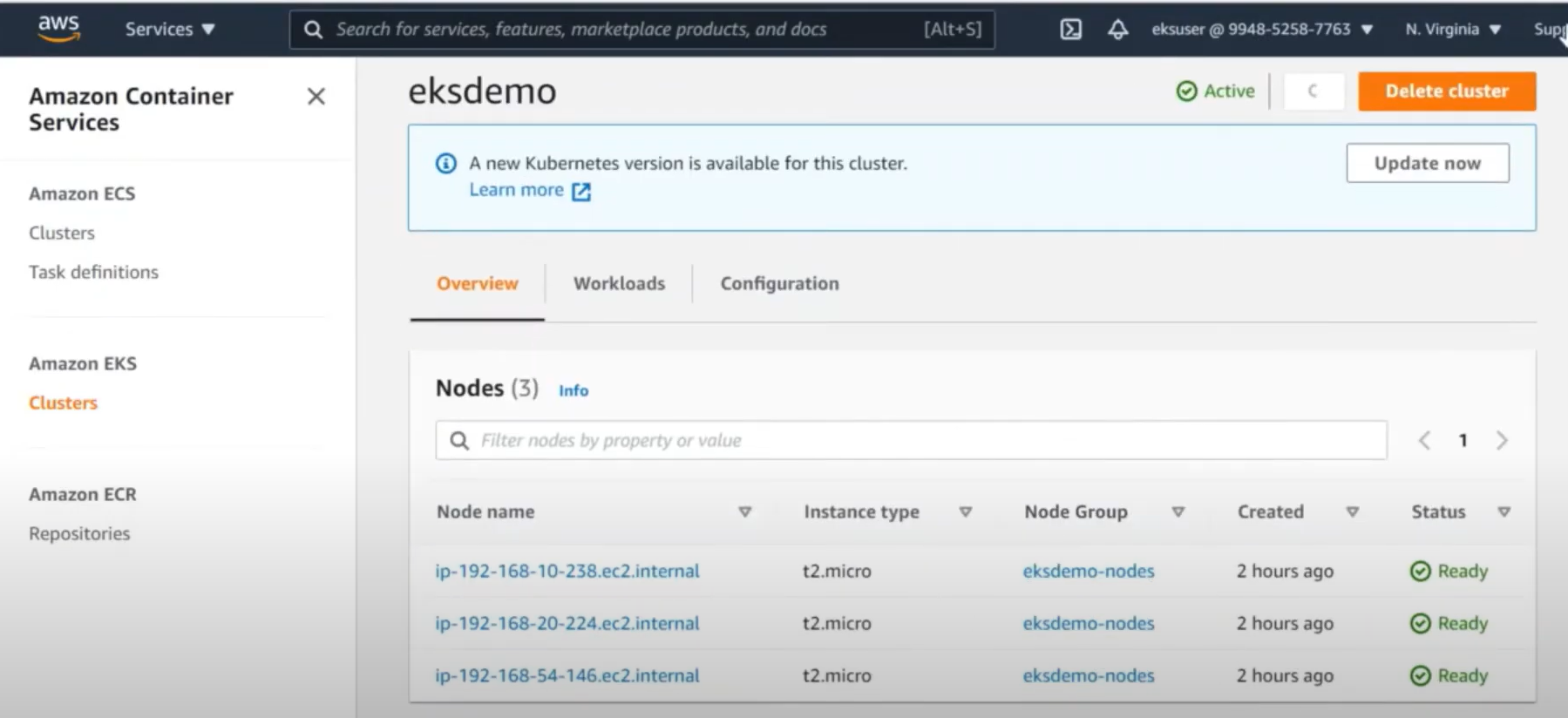The image size is (1568, 718).
Task: Open the CloudShell terminal icon
Action: tap(1070, 29)
